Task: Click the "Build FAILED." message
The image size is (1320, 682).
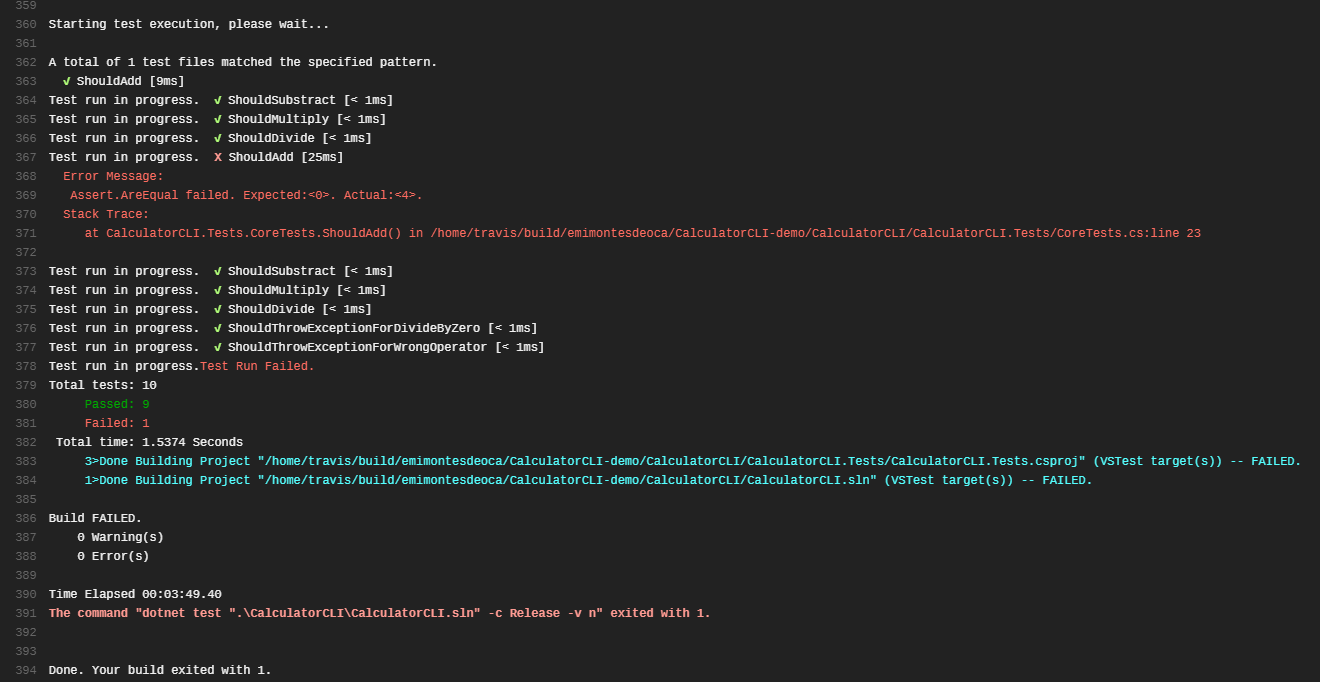Action: 95,518
